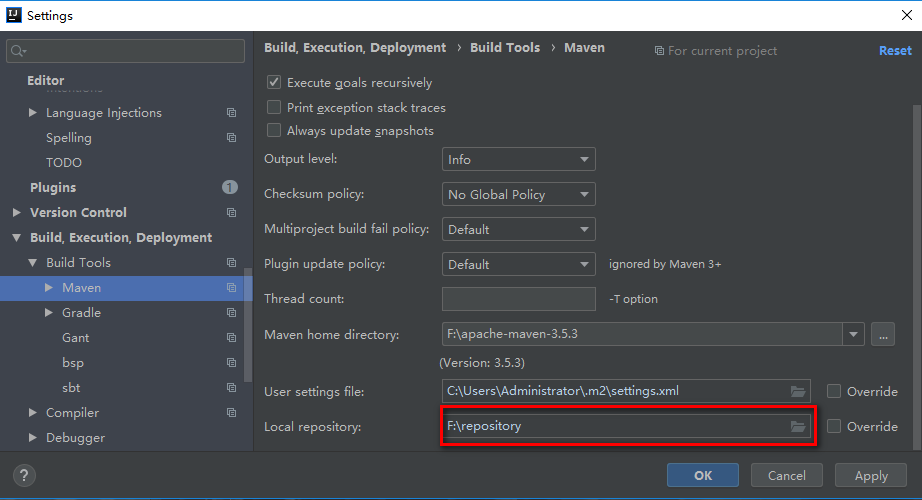The height and width of the screenshot is (500, 922).
Task: Disable Execute goals recursively checkbox
Action: pos(274,83)
